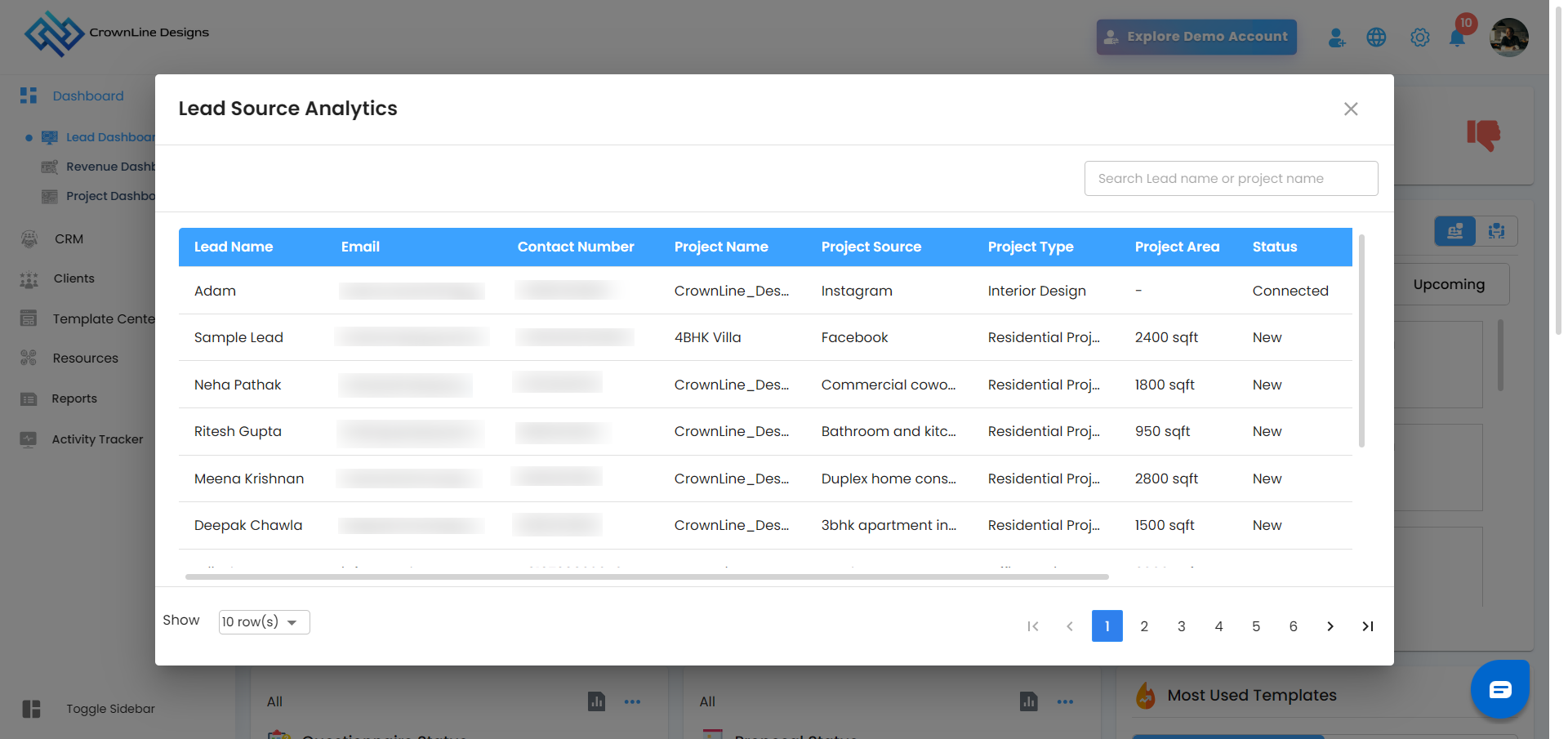Click the 4BHK Villa project name
The height and width of the screenshot is (739, 1568).
click(x=708, y=337)
